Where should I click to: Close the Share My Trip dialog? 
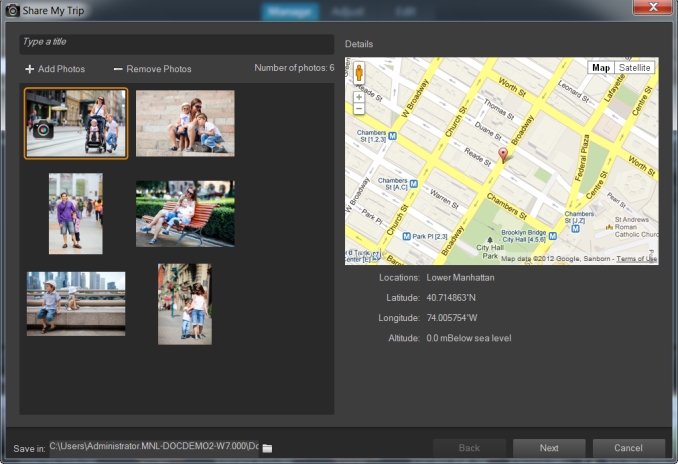653,8
